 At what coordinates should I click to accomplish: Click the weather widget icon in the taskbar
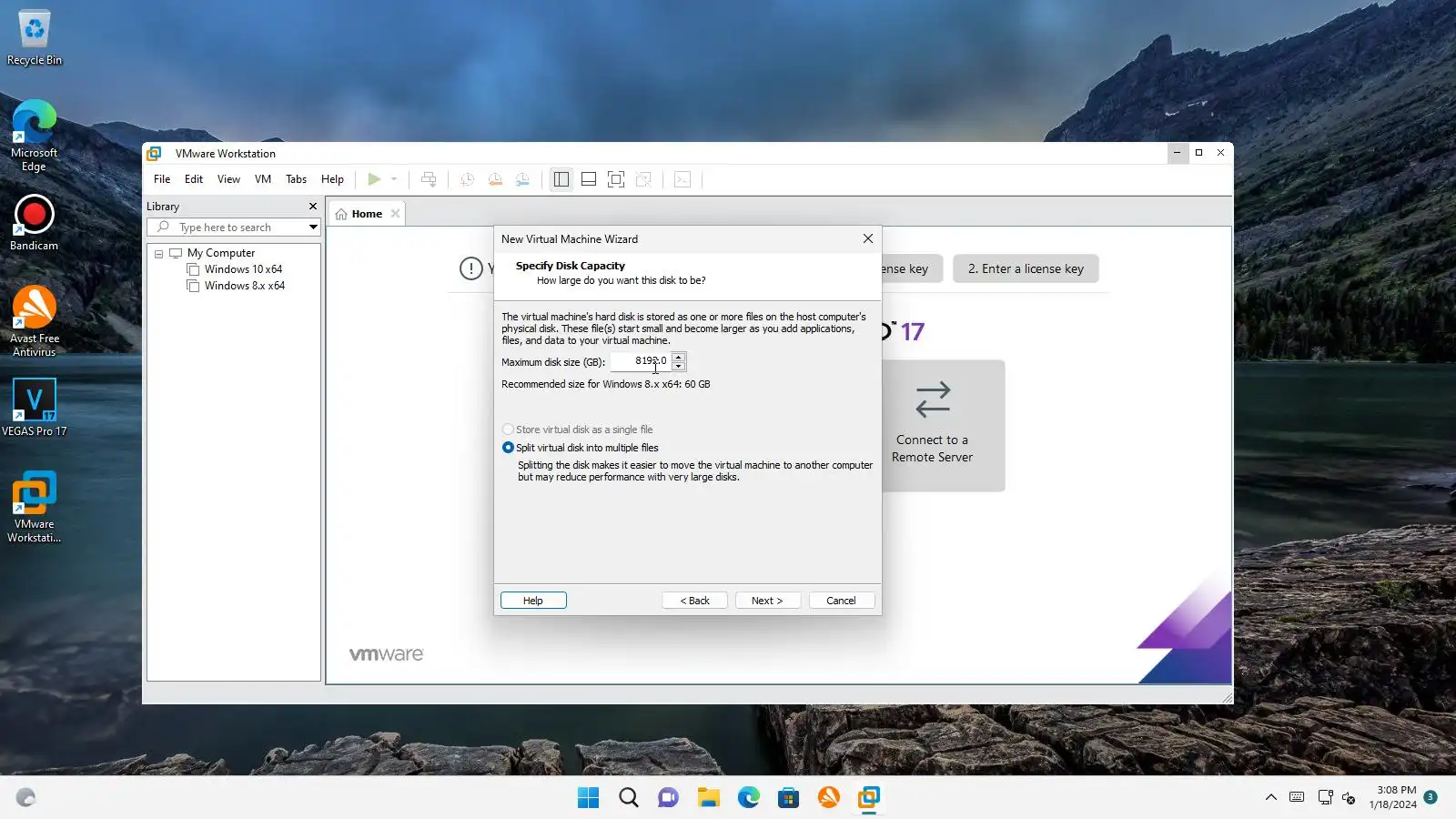click(25, 798)
